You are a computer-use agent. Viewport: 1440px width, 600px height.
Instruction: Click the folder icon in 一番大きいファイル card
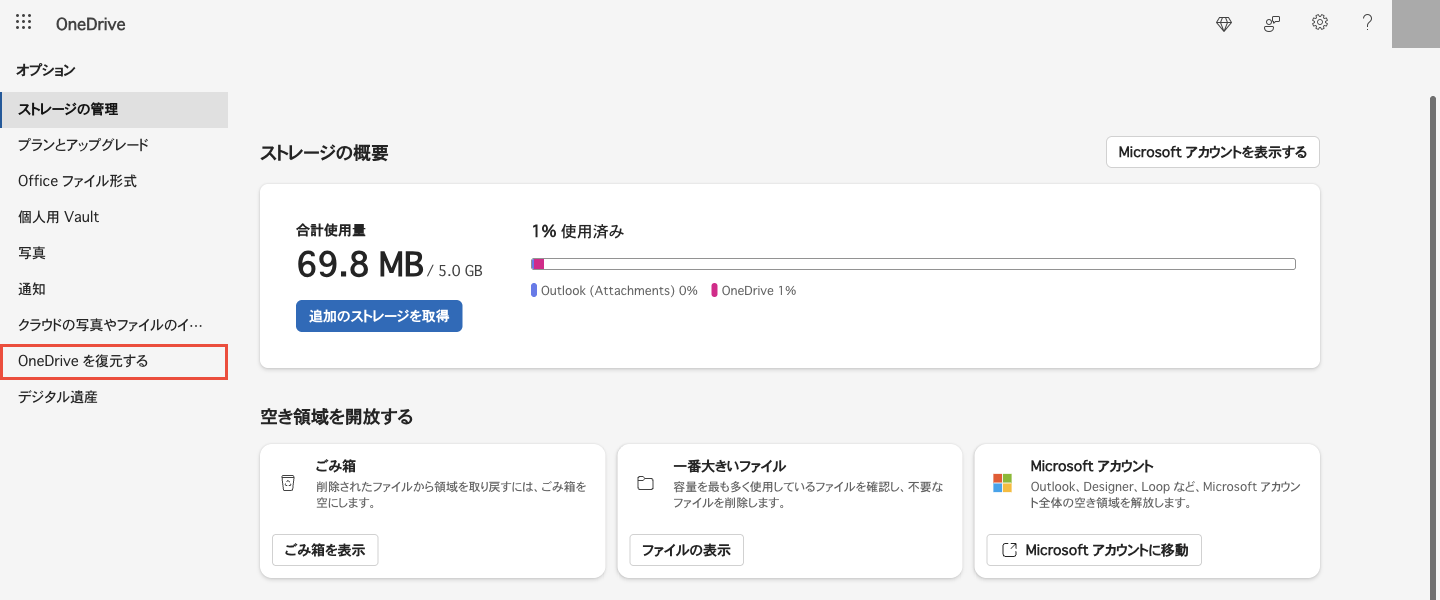pyautogui.click(x=645, y=484)
